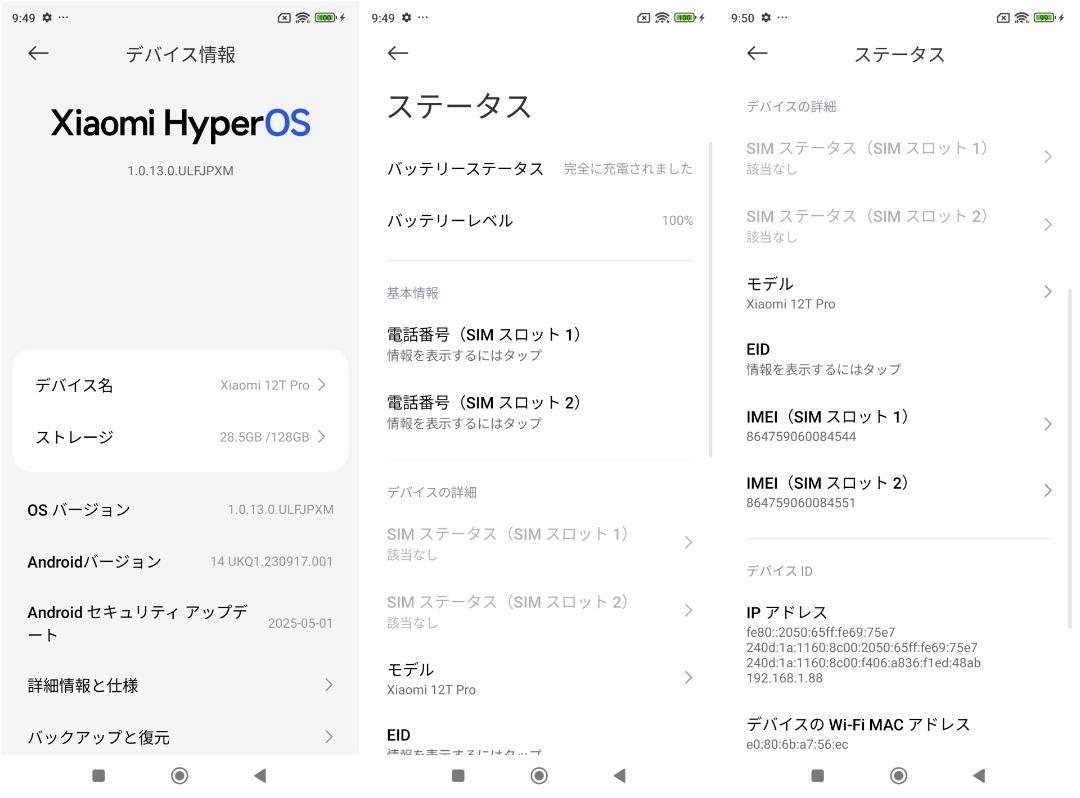The height and width of the screenshot is (798, 1080).
Task: Tap Android セキュリティ アップデート row
Action: coord(180,623)
